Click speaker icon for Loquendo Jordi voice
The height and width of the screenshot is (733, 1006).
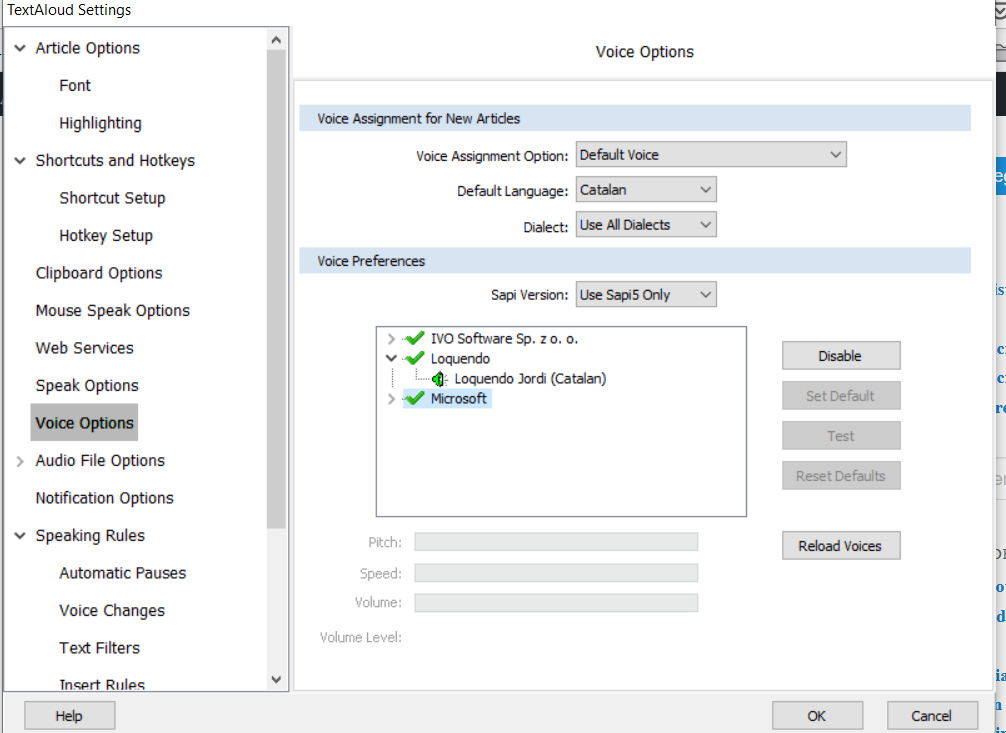[x=439, y=379]
